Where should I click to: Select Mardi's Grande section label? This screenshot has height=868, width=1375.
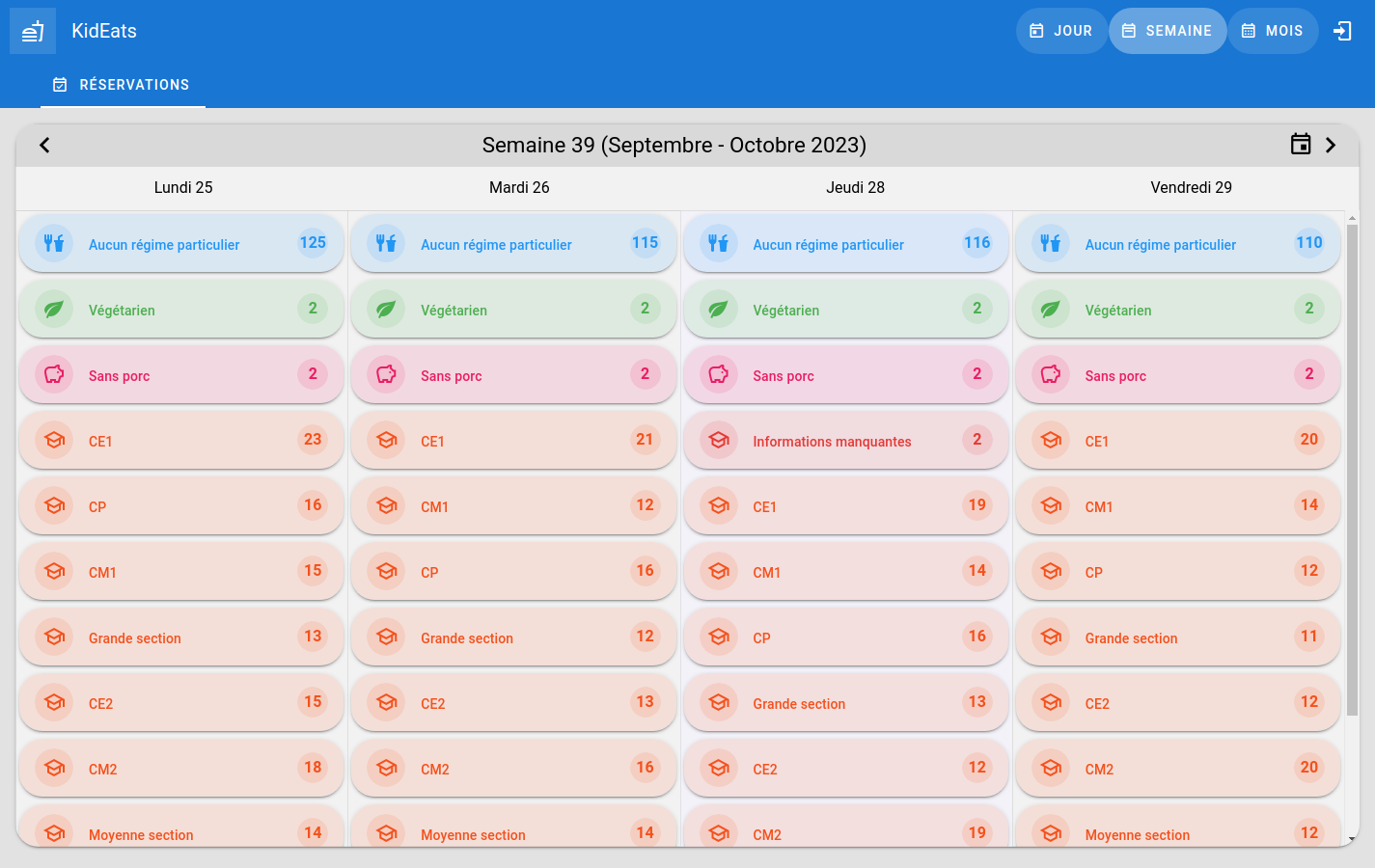click(467, 638)
